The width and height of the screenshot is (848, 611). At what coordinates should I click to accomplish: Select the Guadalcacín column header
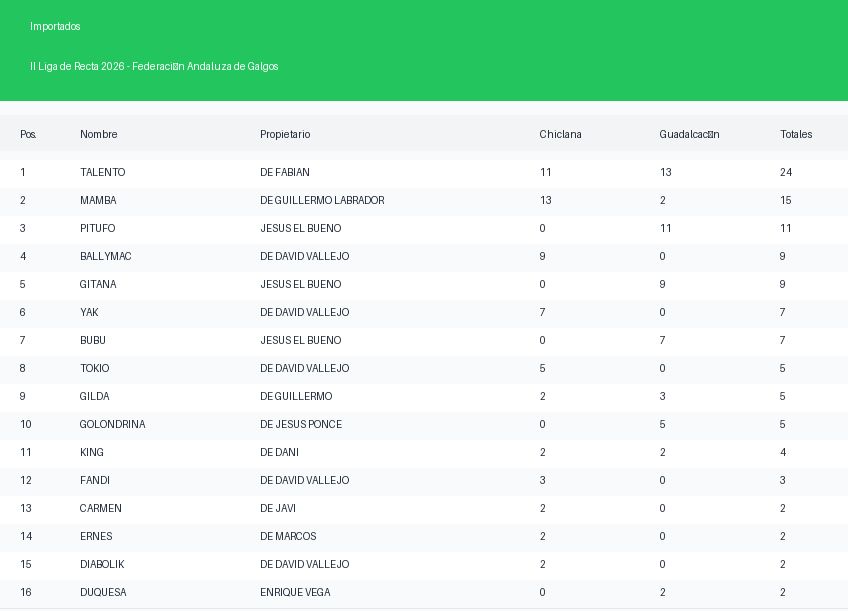pos(689,134)
